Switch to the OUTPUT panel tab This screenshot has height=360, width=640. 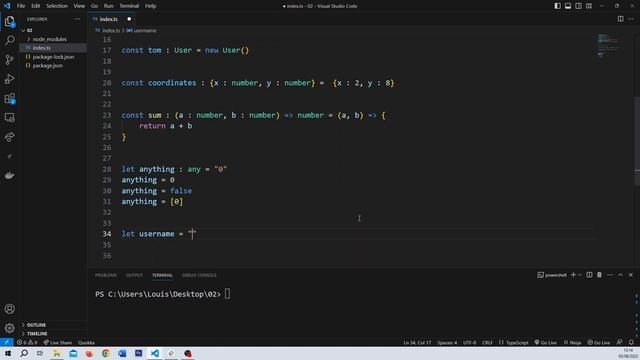pyautogui.click(x=134, y=275)
